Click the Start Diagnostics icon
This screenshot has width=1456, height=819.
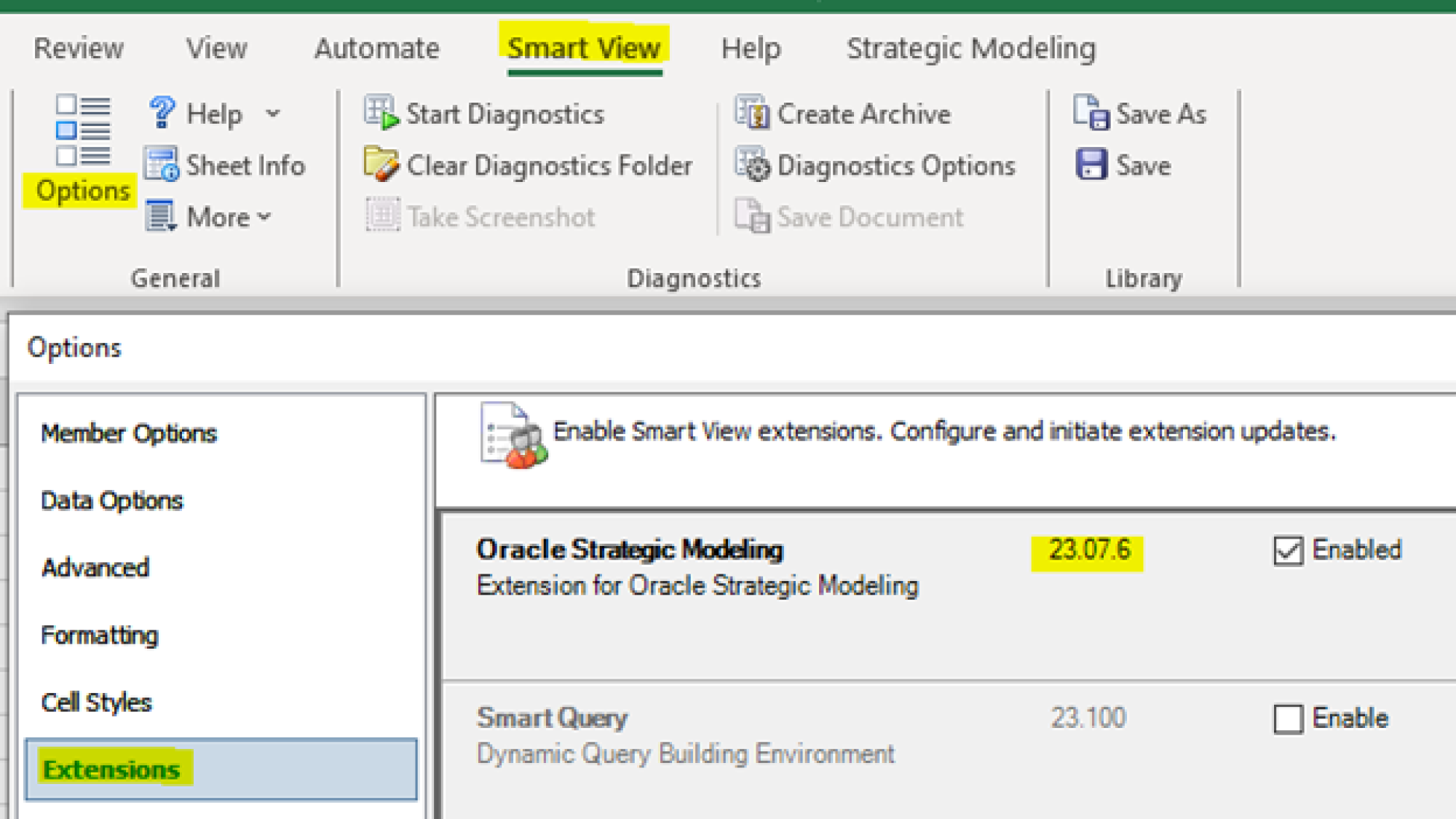coord(381,113)
